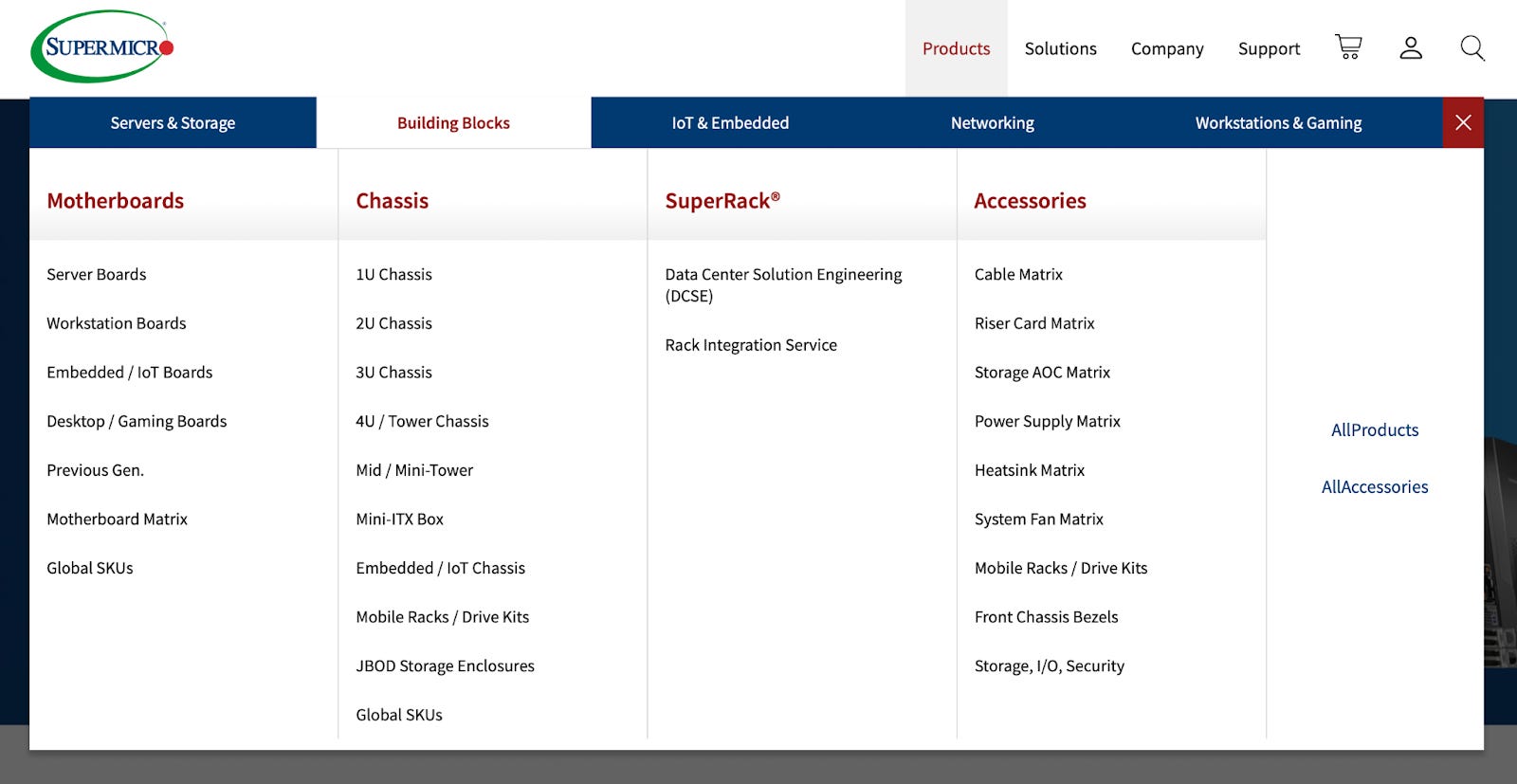Screen dimensions: 1517x784
Task: Open 4U / Tower Chassis
Action: pyautogui.click(x=422, y=421)
